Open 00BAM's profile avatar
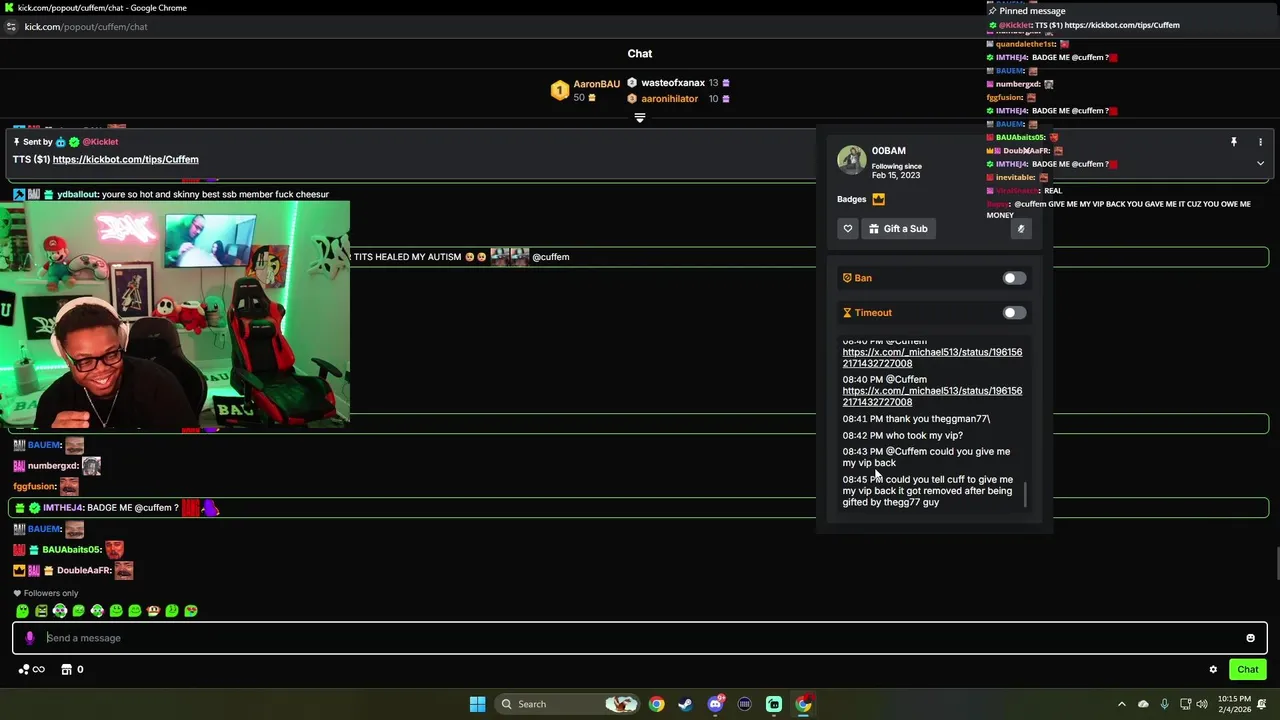 click(852, 160)
